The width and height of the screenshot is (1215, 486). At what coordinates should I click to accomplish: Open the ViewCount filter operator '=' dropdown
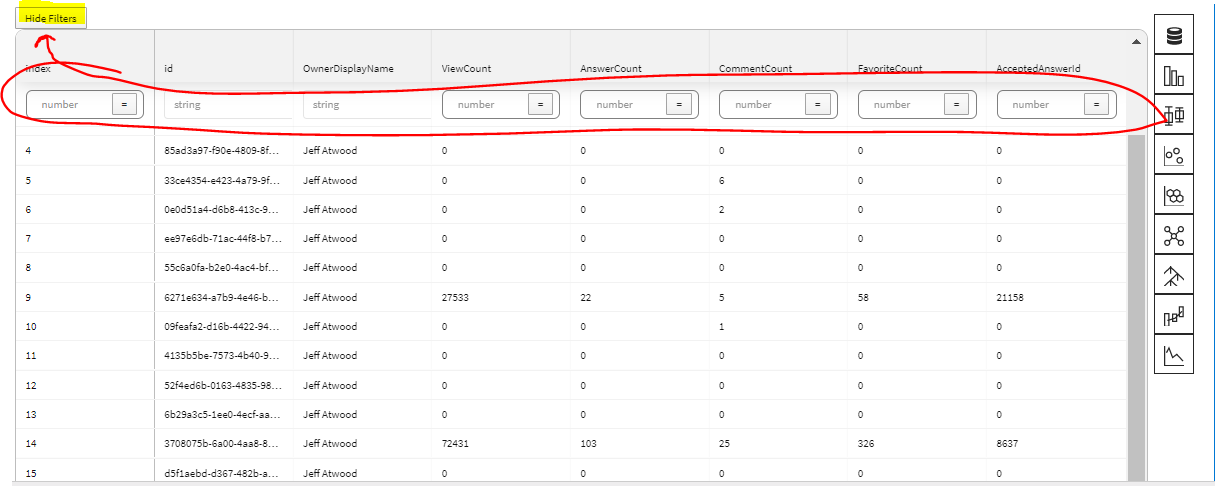(x=540, y=104)
